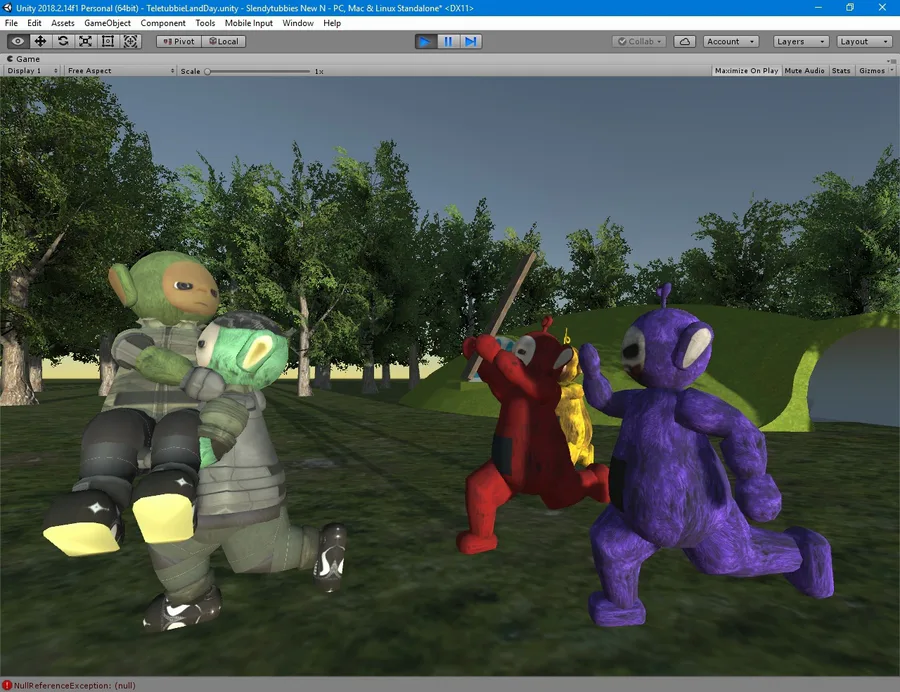Screen dimensions: 900x692
Task: Open the cloud Services window
Action: coord(684,41)
